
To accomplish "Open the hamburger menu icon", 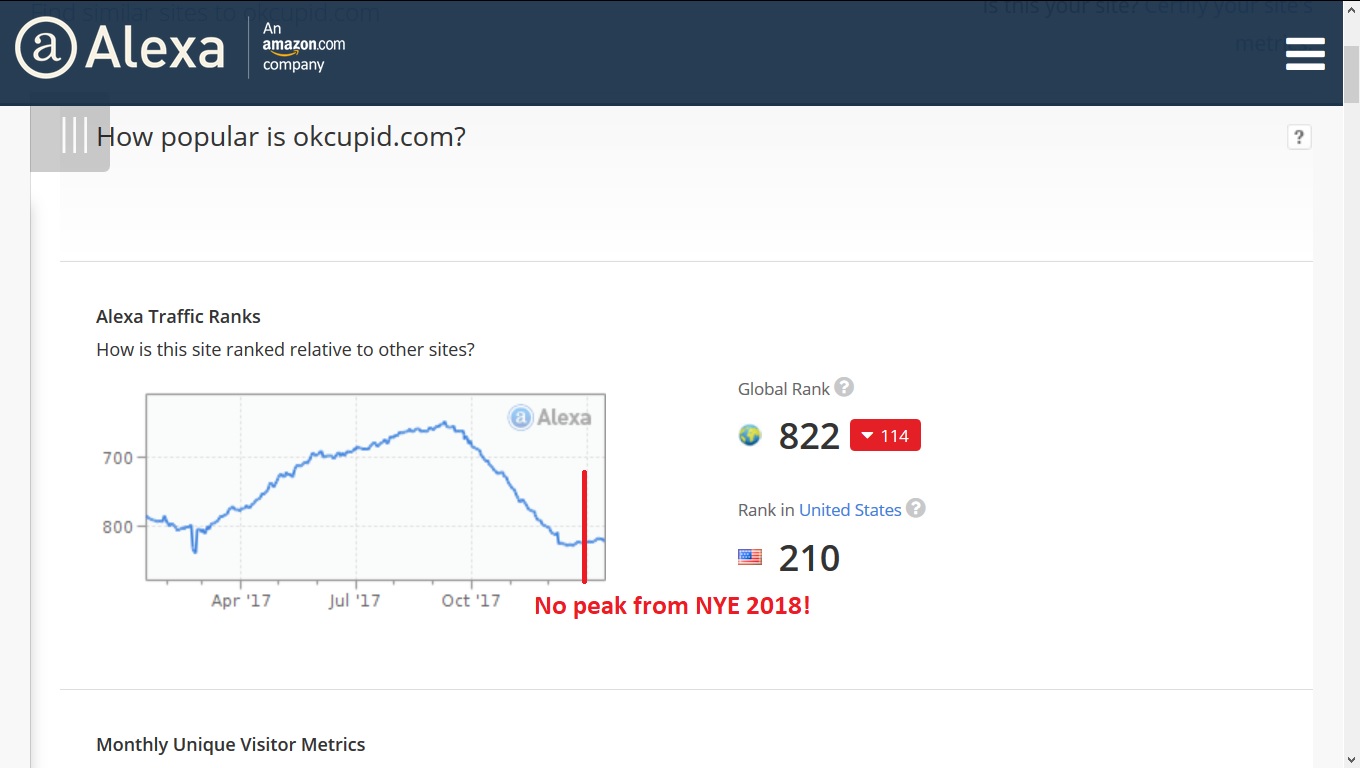I will pyautogui.click(x=1305, y=54).
